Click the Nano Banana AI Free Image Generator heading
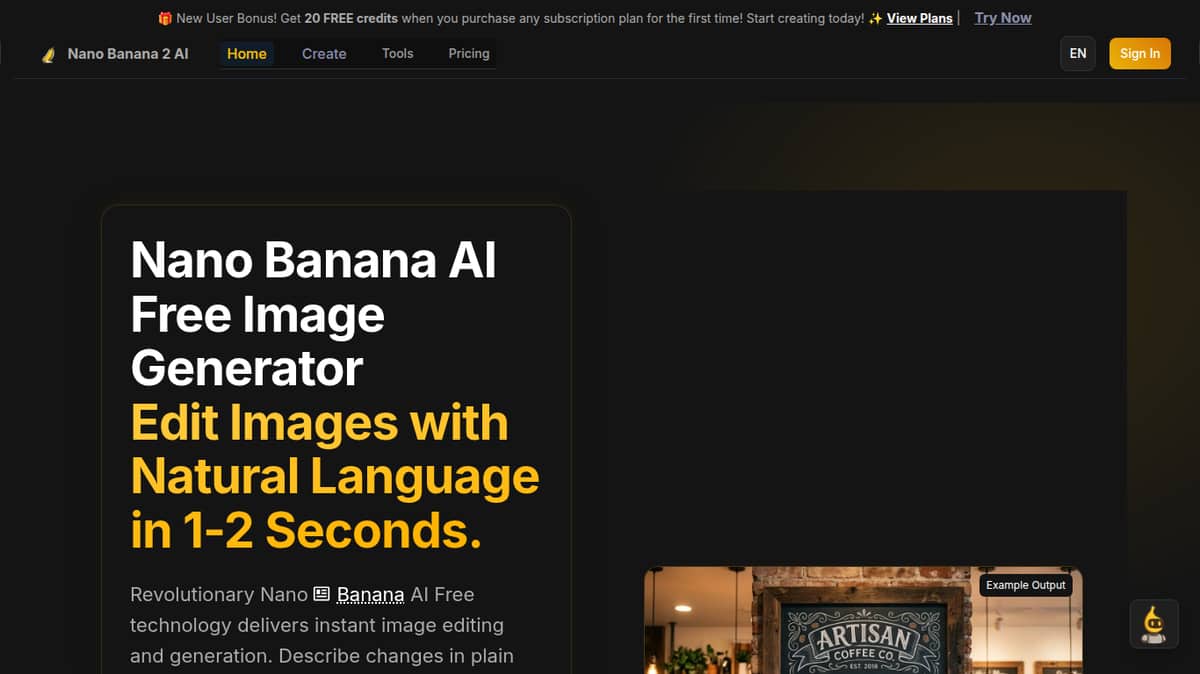This screenshot has height=674, width=1200. (313, 315)
